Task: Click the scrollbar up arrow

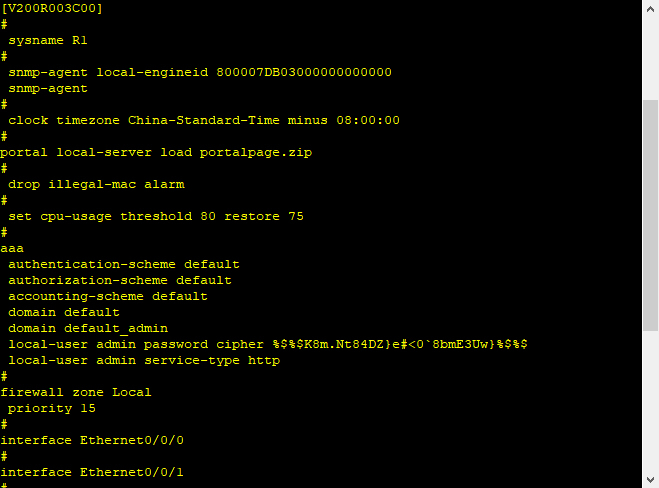Action: (650, 8)
